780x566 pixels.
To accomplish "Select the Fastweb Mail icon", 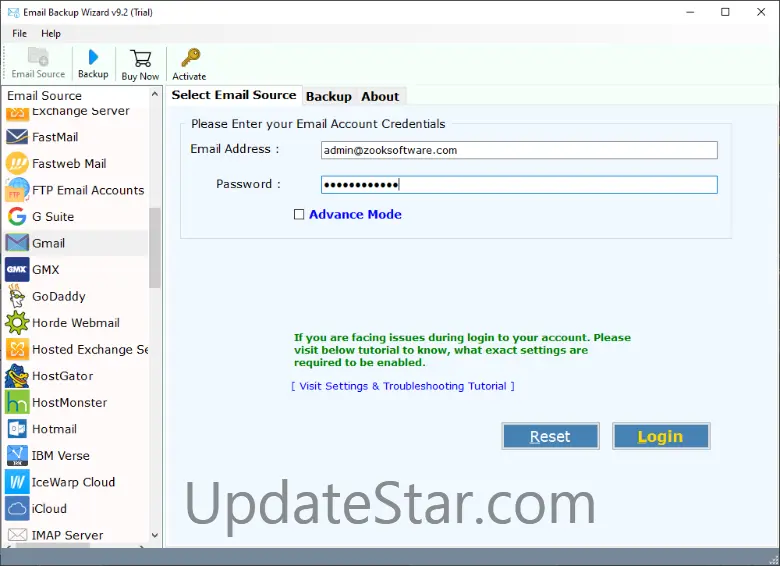I will click(x=17, y=163).
